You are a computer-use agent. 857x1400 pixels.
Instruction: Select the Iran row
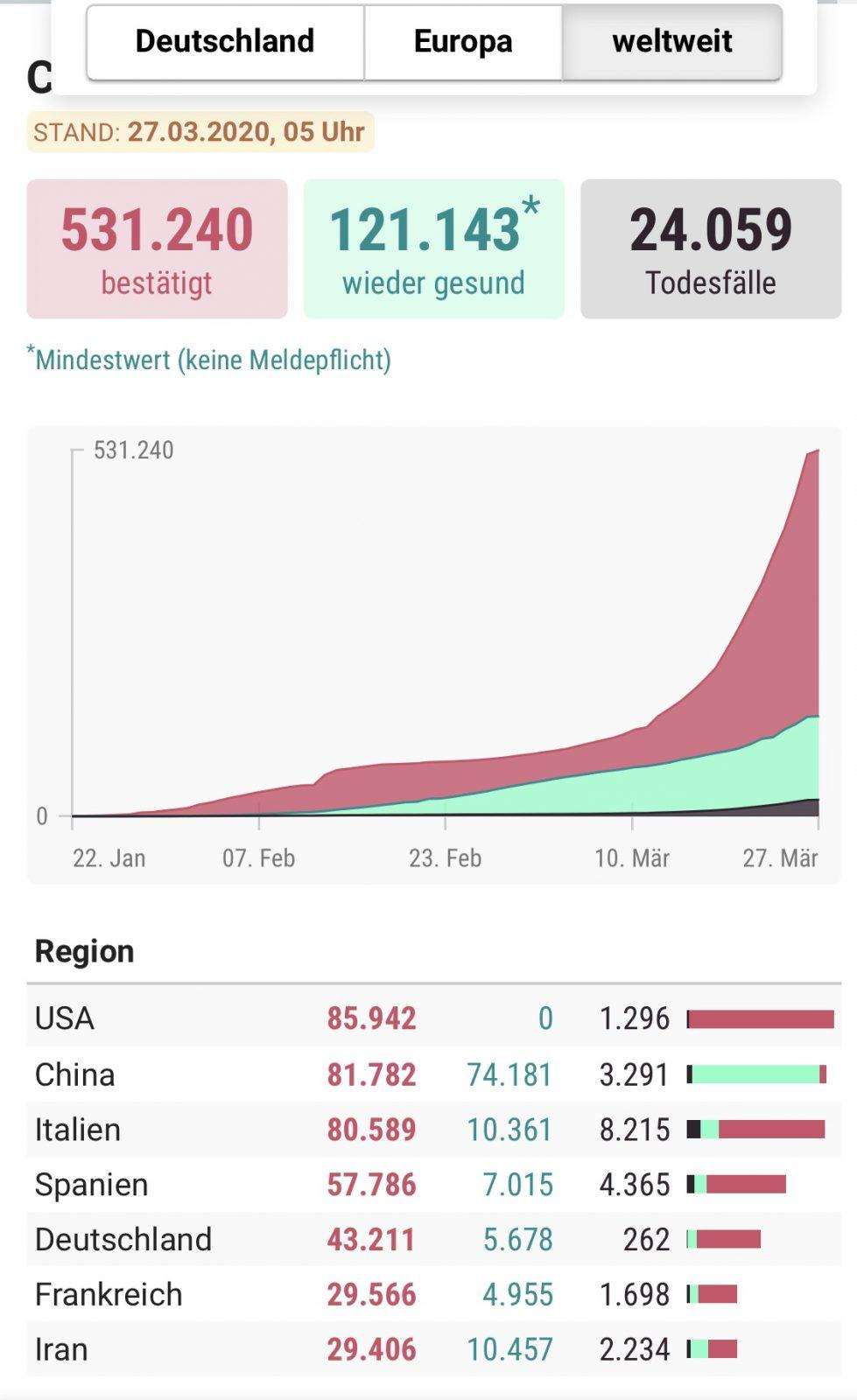click(x=433, y=1349)
